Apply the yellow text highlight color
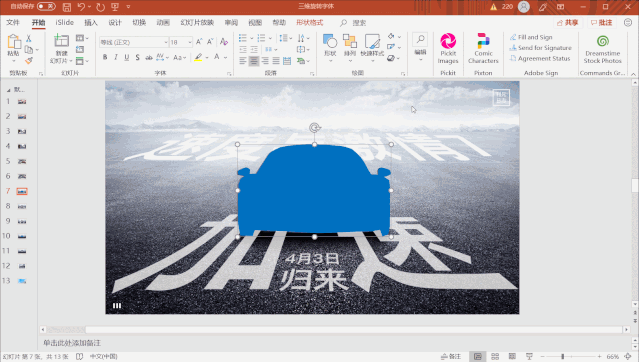 pyautogui.click(x=198, y=57)
